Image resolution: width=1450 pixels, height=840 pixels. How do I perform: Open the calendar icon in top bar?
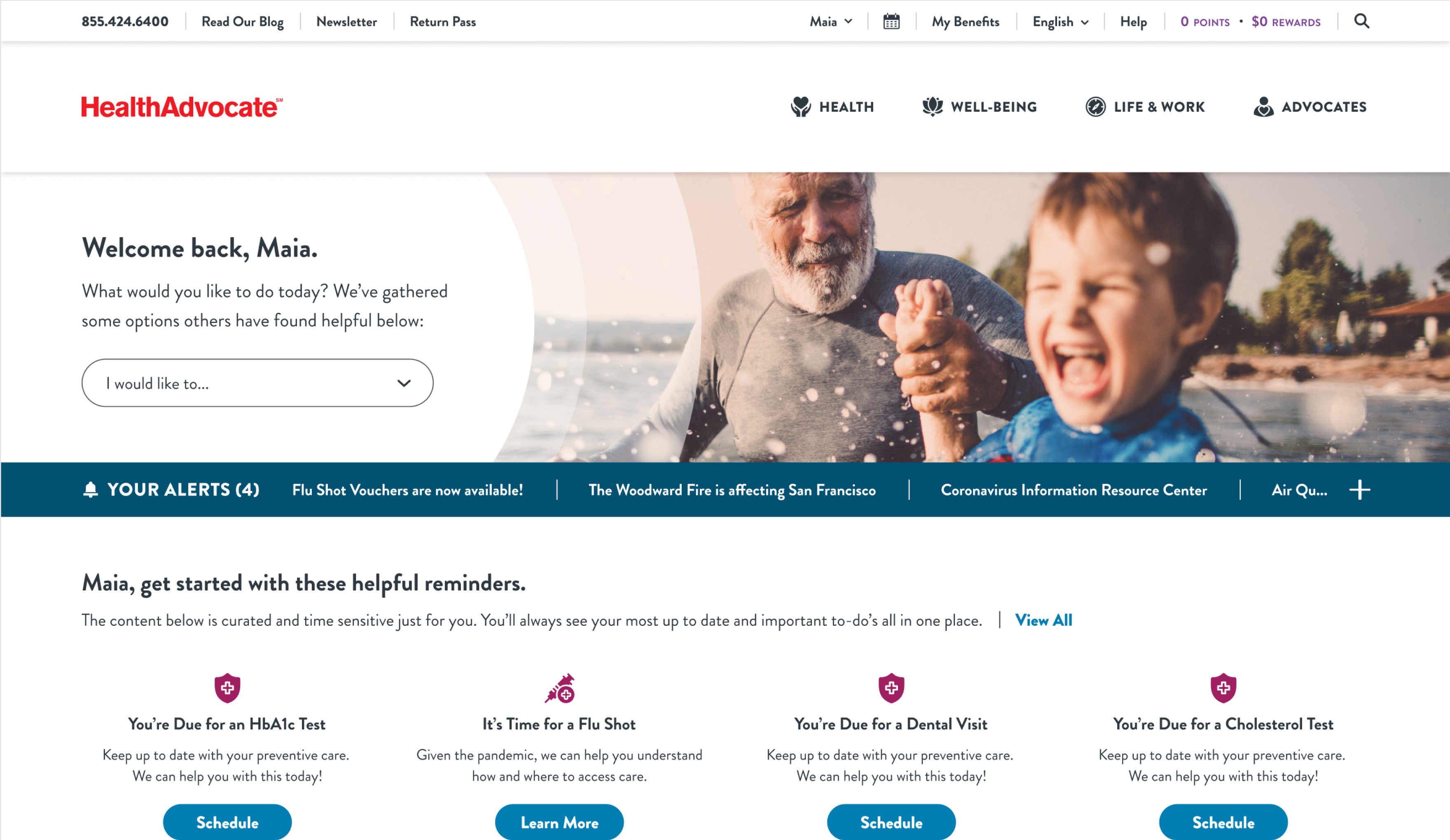pos(891,22)
